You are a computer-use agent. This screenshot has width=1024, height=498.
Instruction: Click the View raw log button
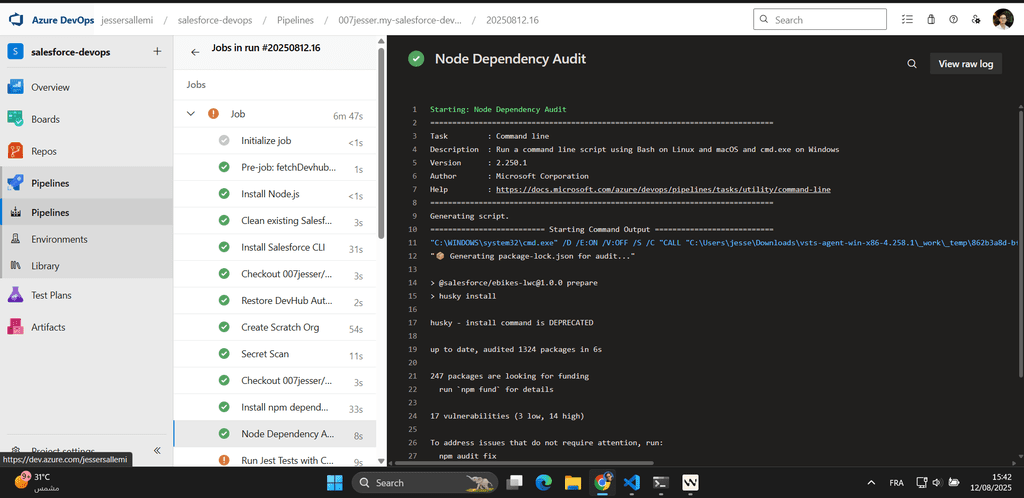[965, 64]
